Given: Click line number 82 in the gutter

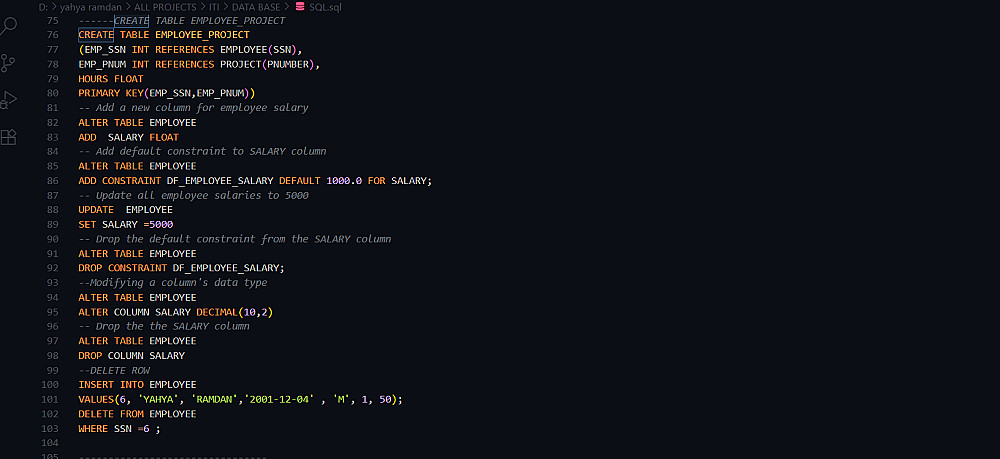Looking at the screenshot, I should click(53, 122).
